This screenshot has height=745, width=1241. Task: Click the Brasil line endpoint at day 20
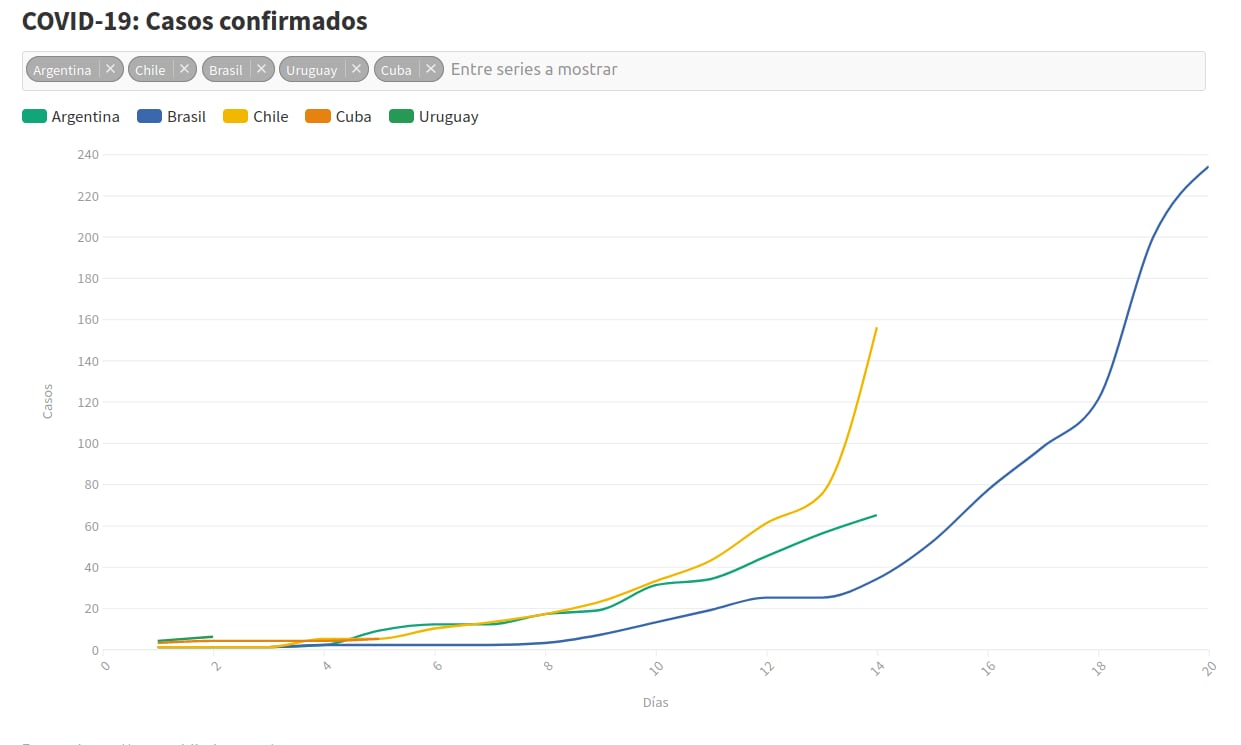(x=1208, y=167)
